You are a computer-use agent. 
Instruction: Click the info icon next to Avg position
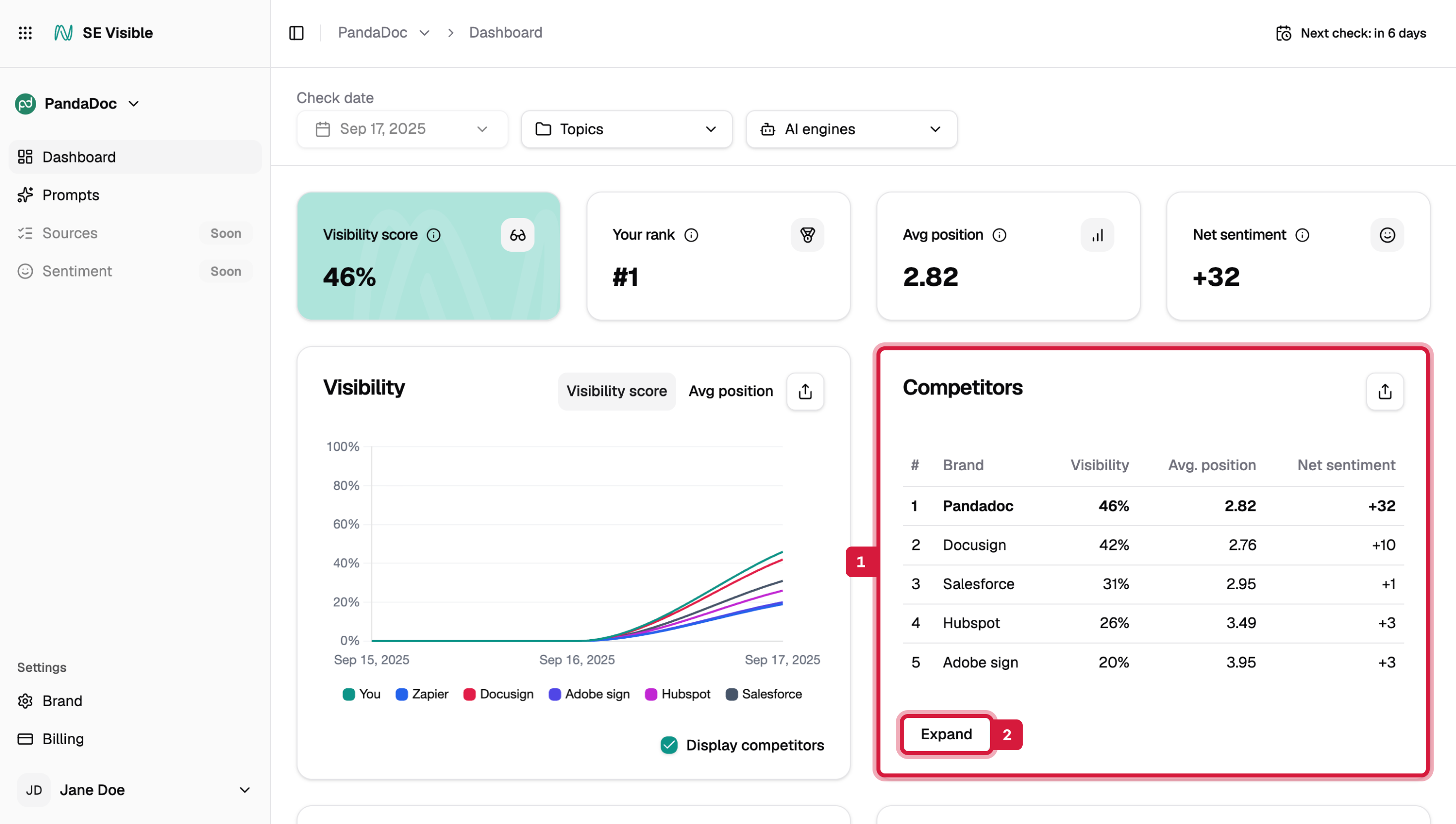click(1000, 235)
